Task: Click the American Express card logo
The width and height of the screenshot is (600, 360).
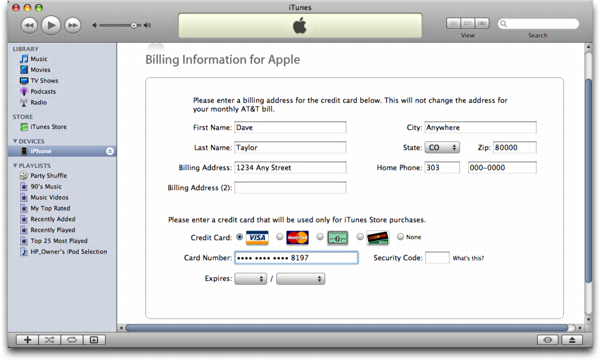Action: 338,238
